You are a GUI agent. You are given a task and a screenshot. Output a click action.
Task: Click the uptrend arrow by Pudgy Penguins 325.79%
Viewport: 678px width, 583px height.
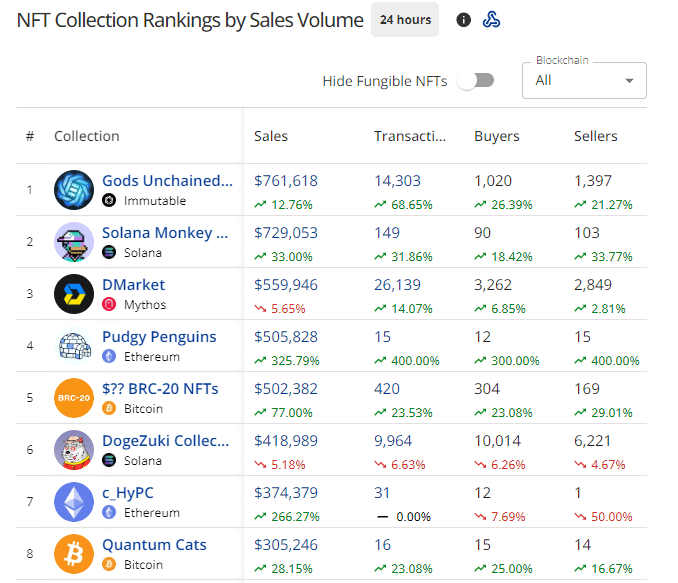pos(260,360)
